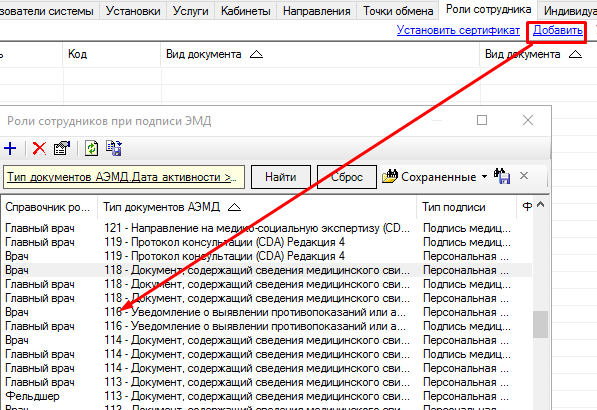
Task: Refresh the roles list
Action: click(91, 148)
